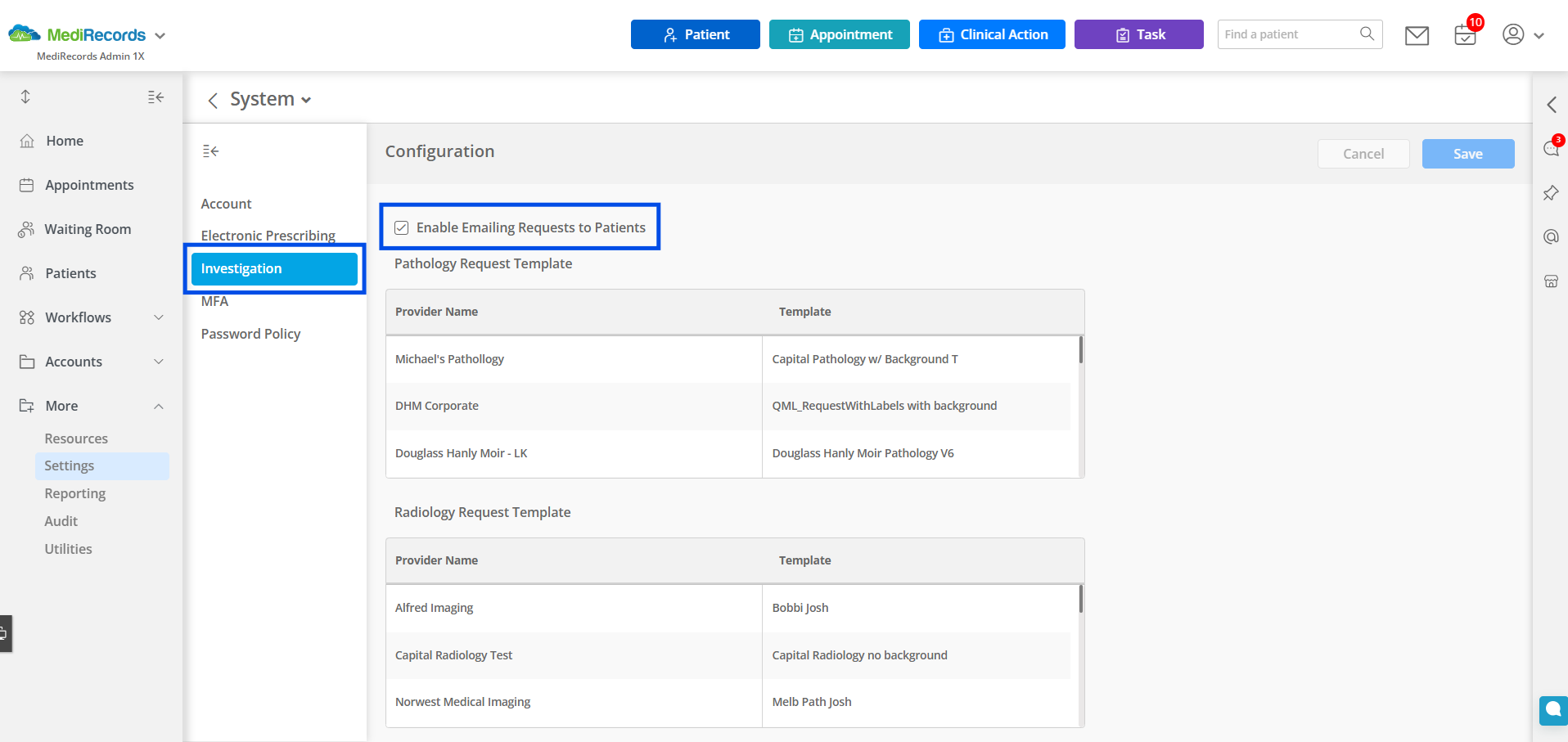Go back using the arrow before System
Screen dimensions: 1568x742
[x=213, y=100]
